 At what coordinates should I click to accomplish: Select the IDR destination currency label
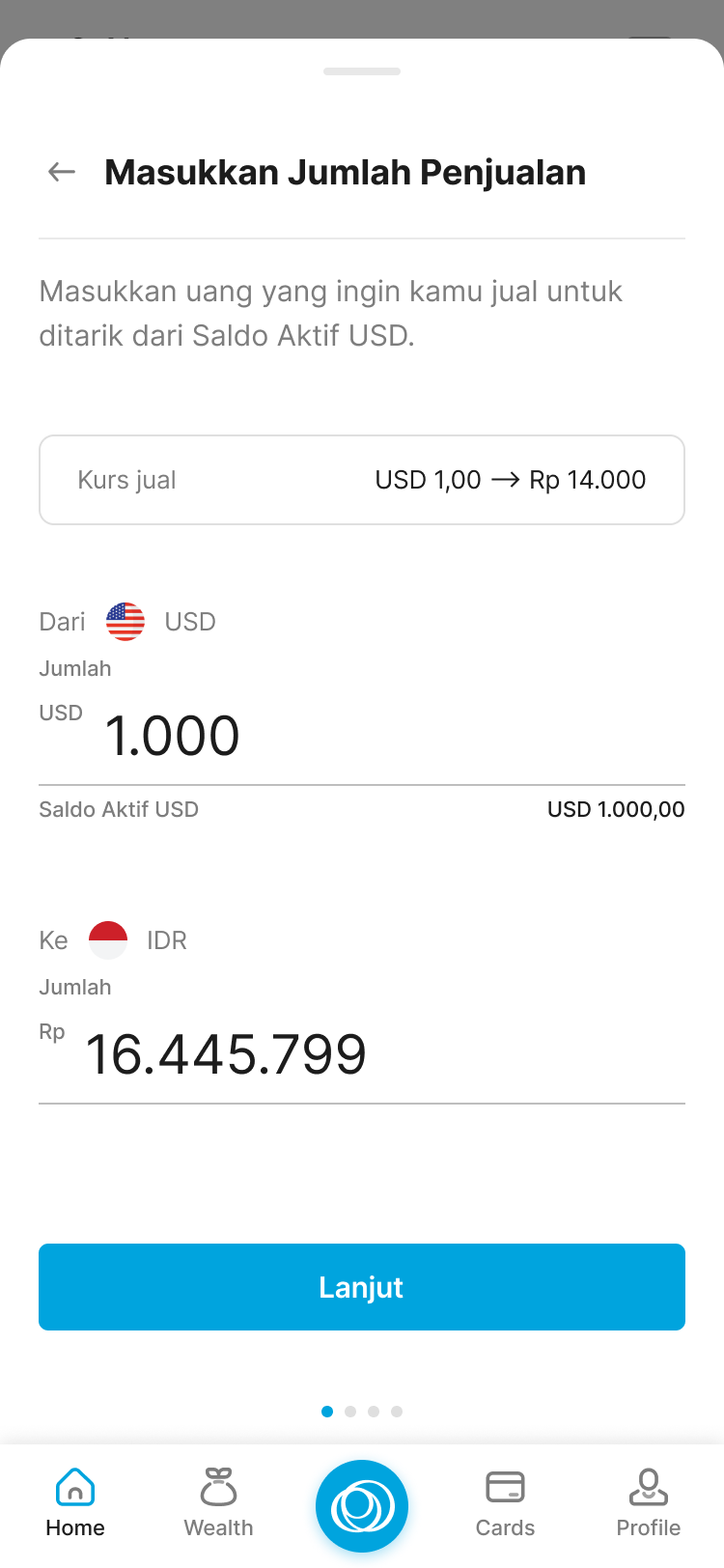(x=167, y=940)
